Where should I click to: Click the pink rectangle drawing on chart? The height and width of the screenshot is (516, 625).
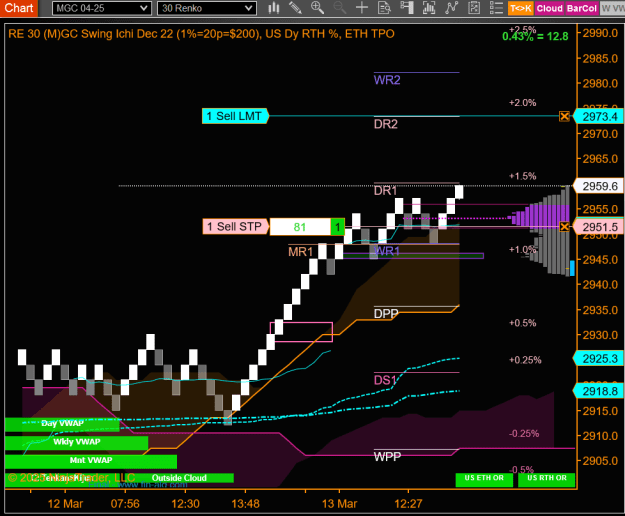coord(301,332)
